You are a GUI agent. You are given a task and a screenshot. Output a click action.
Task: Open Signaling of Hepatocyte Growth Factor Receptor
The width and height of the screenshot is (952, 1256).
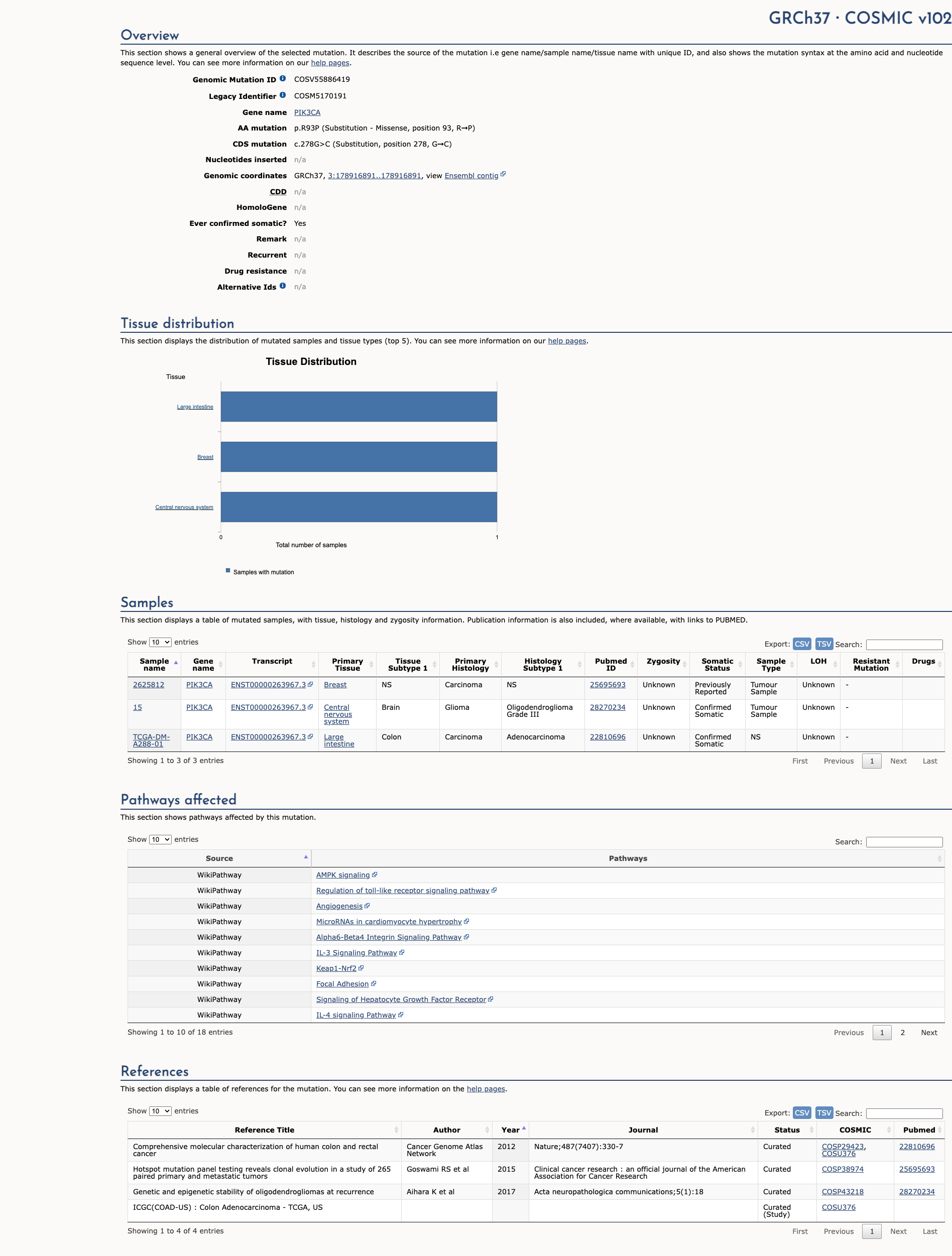[x=401, y=999]
